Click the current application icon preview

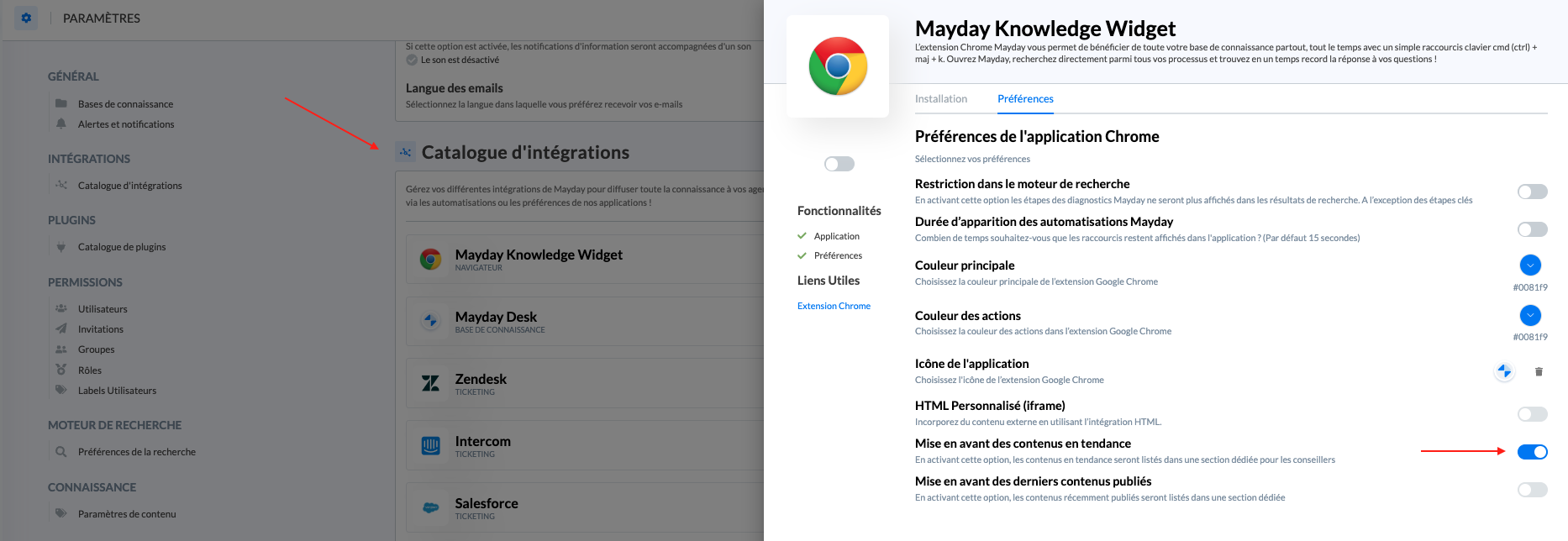click(x=1504, y=371)
